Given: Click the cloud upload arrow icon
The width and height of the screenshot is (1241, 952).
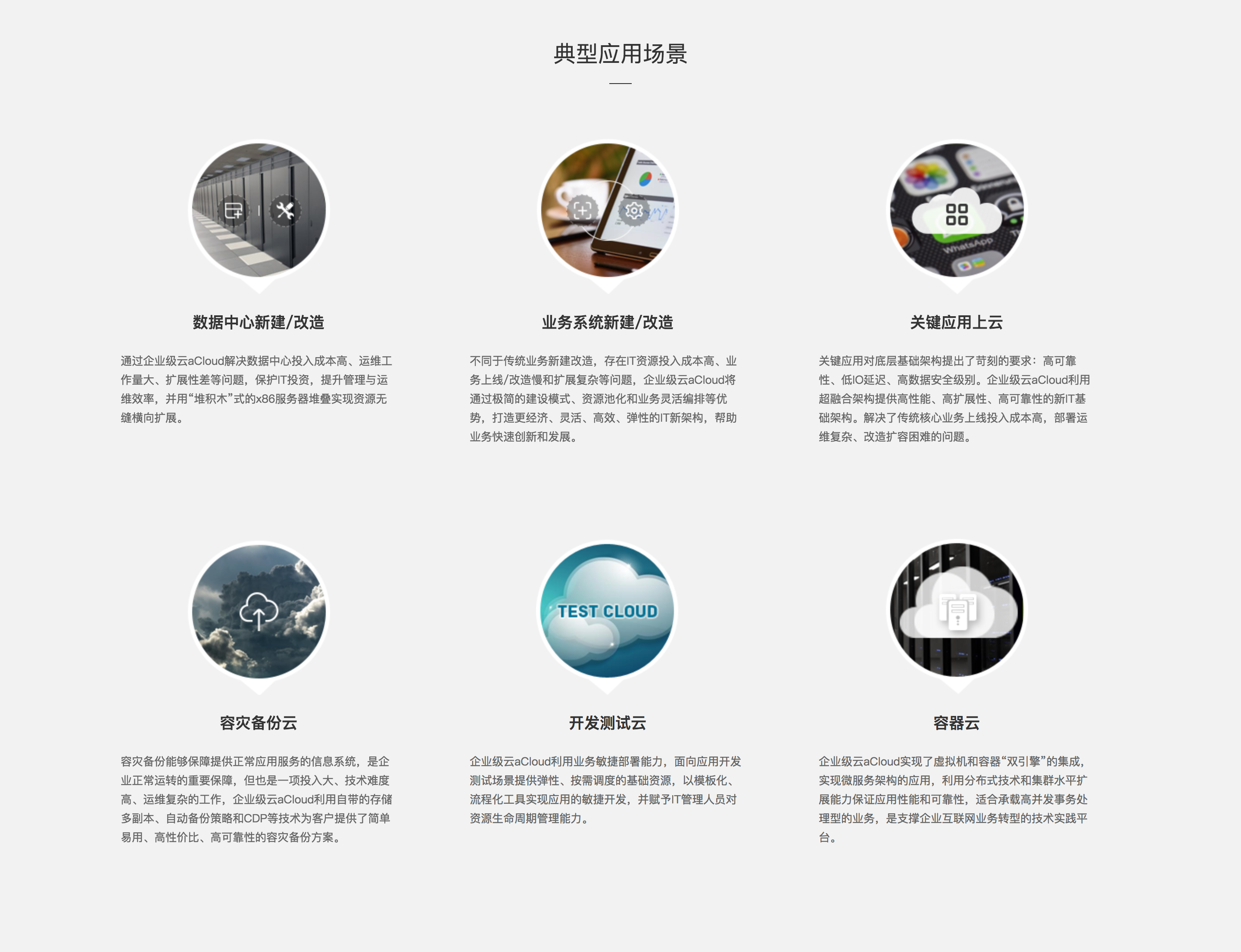Looking at the screenshot, I should [x=259, y=611].
